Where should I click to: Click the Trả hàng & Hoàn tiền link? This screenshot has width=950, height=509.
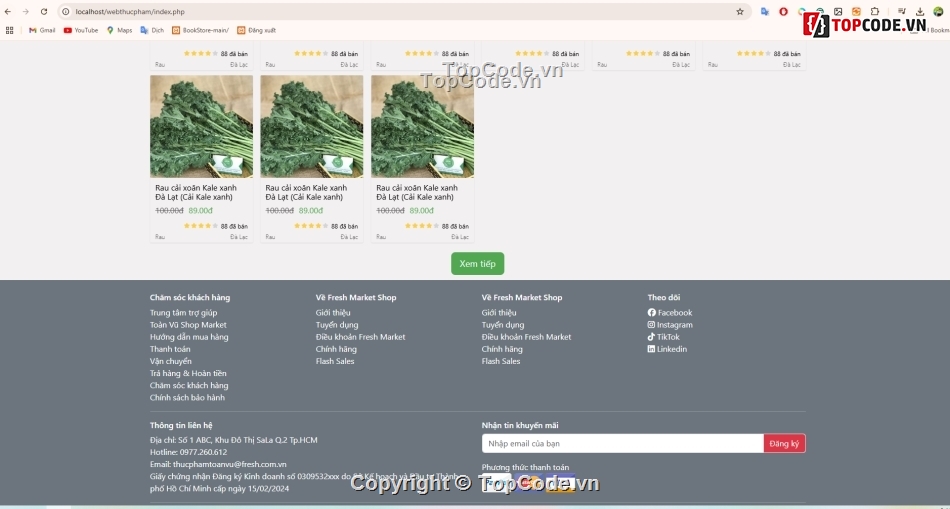click(x=188, y=373)
